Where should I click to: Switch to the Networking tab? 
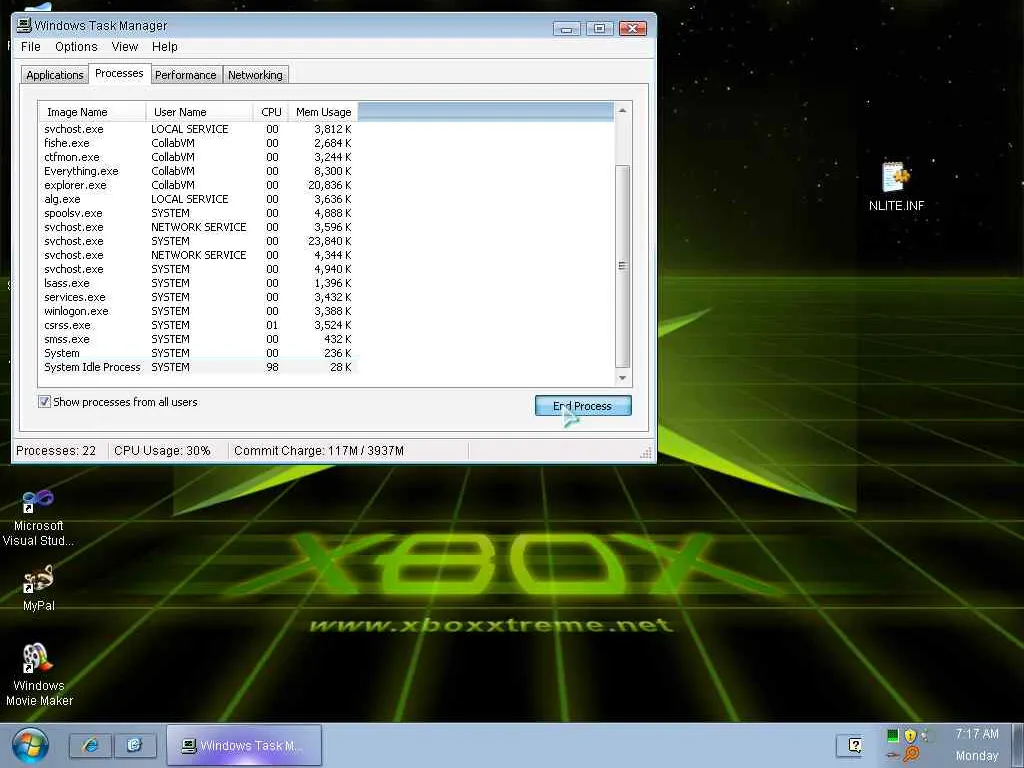[255, 75]
